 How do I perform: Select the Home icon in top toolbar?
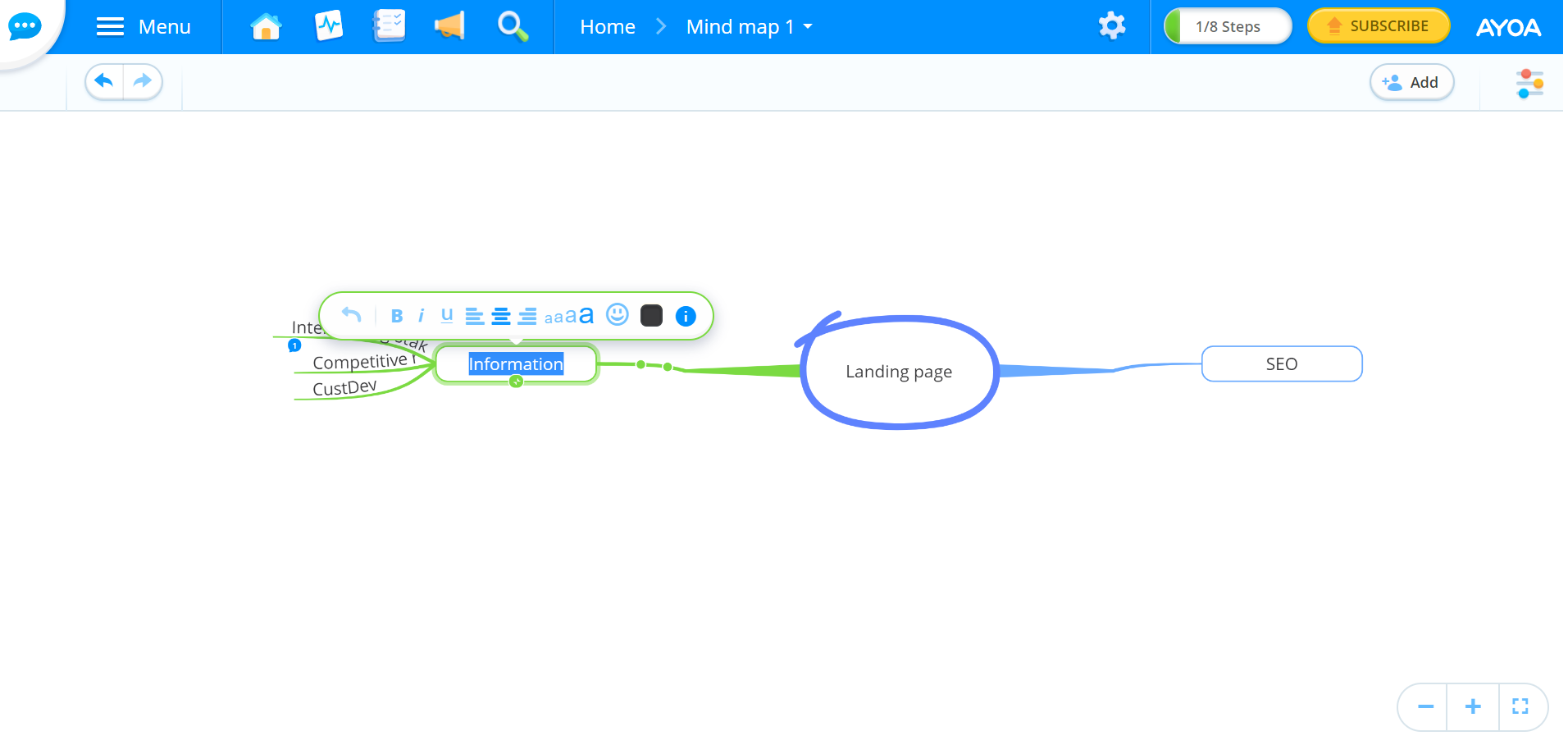(x=265, y=26)
